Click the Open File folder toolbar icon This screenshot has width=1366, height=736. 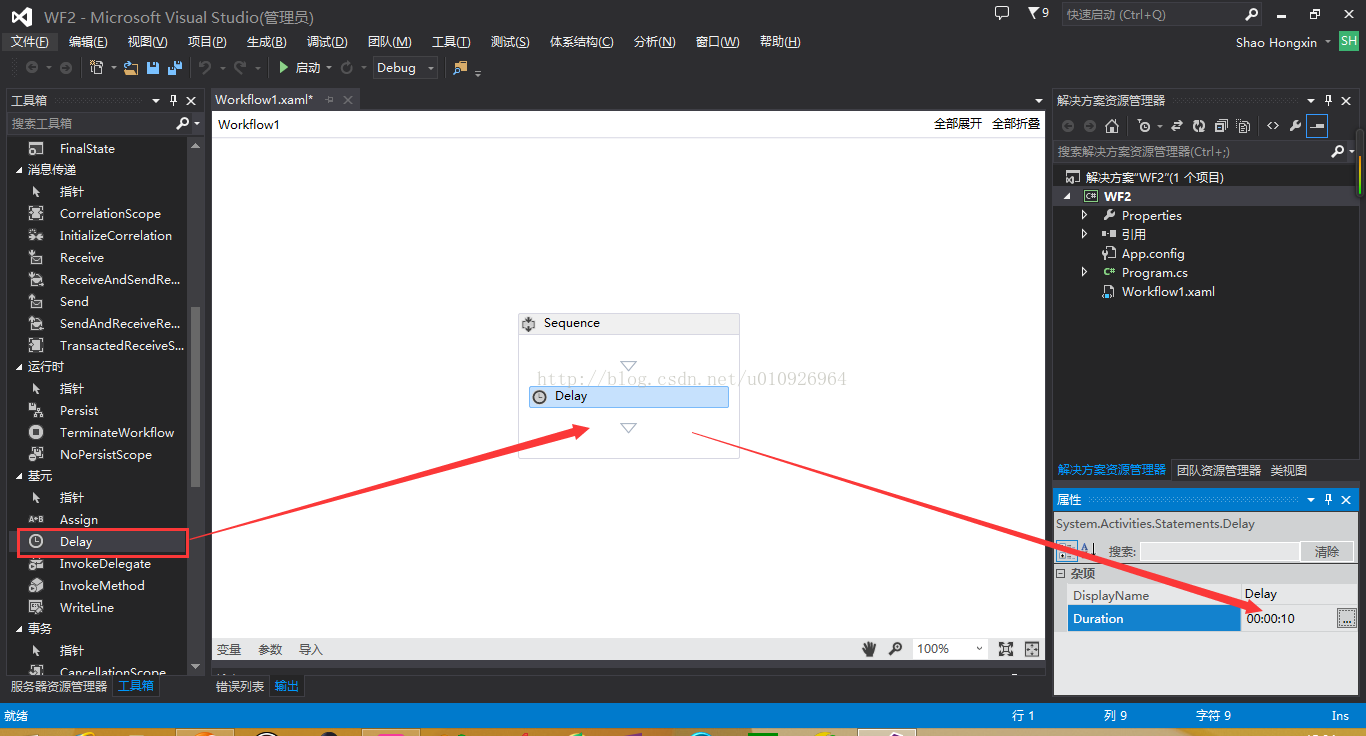click(x=131, y=68)
